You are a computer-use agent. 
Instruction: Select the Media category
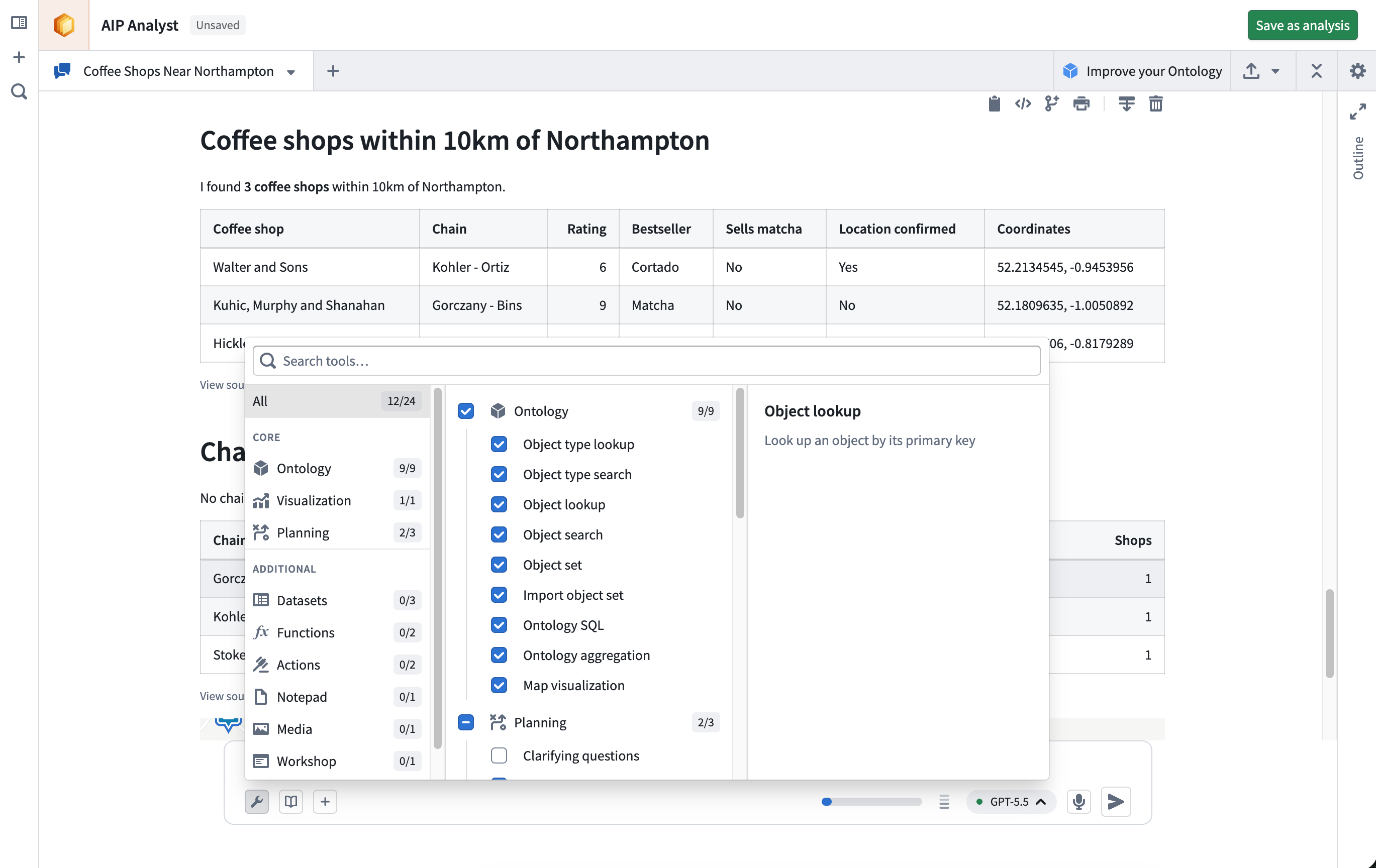click(337, 729)
